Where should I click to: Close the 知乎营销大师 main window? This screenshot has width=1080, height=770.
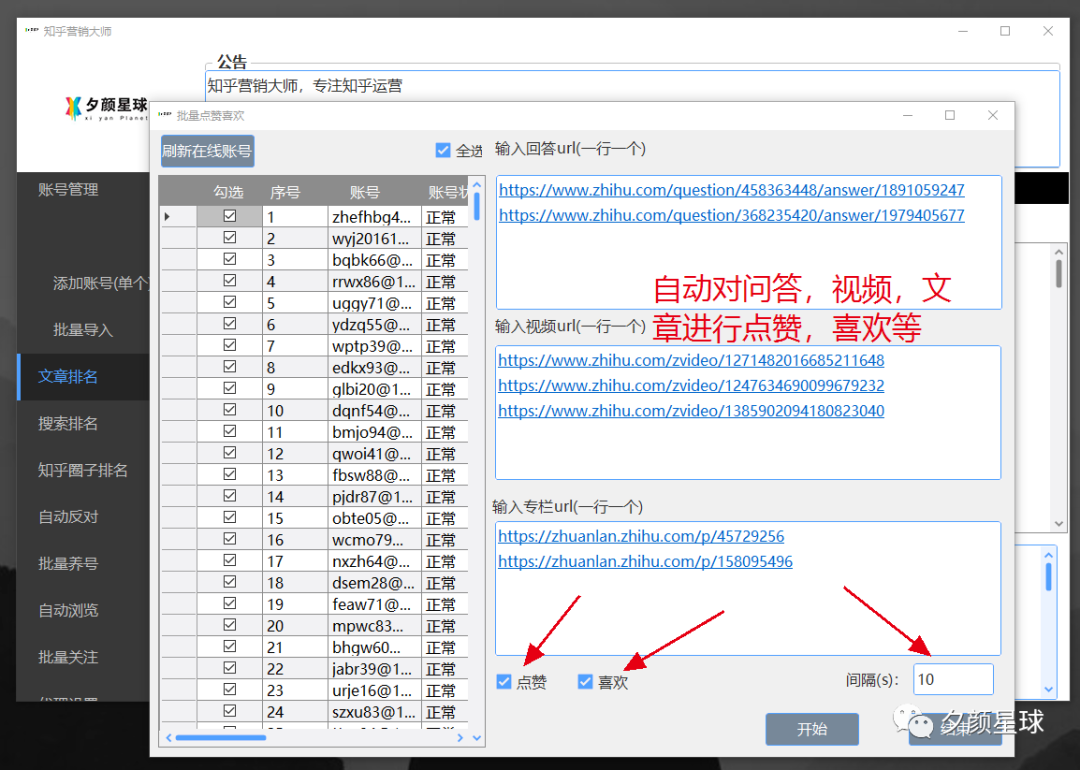tap(1048, 31)
